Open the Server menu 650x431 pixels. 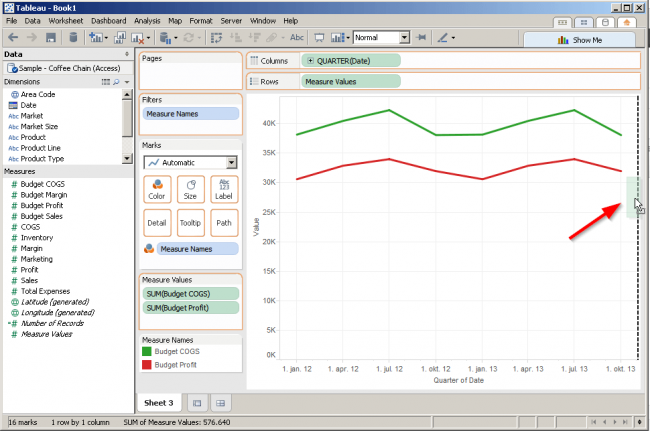[x=231, y=21]
